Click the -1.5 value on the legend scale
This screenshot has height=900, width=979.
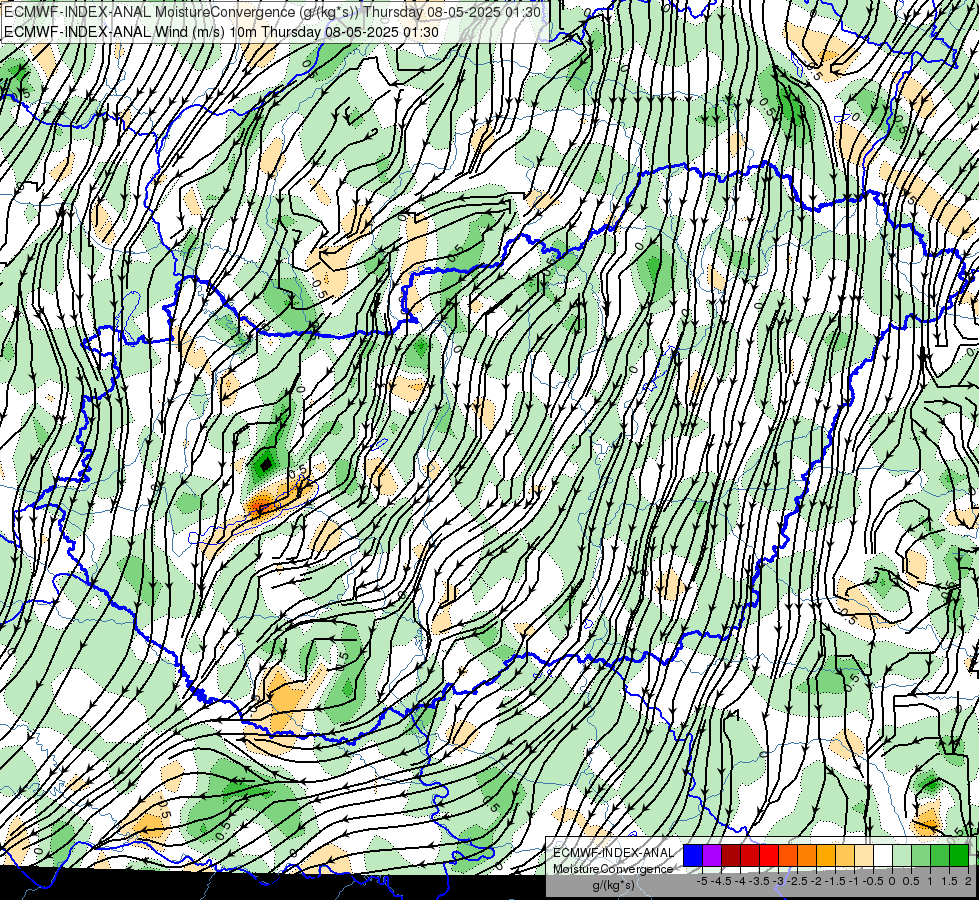coord(835,881)
